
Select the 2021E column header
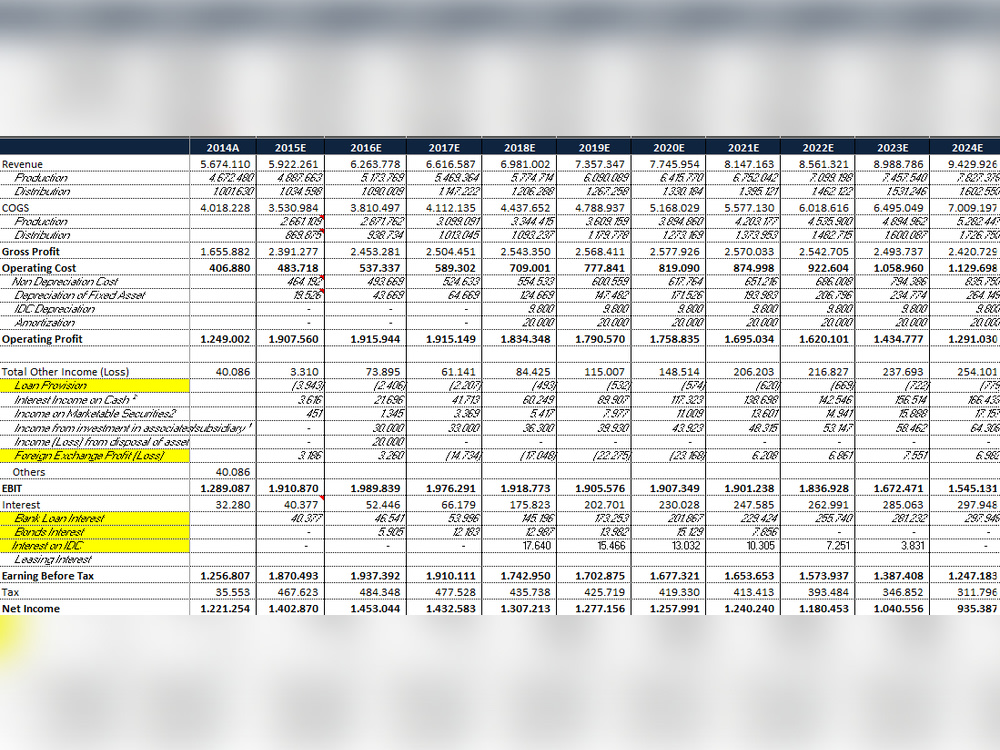[743, 147]
